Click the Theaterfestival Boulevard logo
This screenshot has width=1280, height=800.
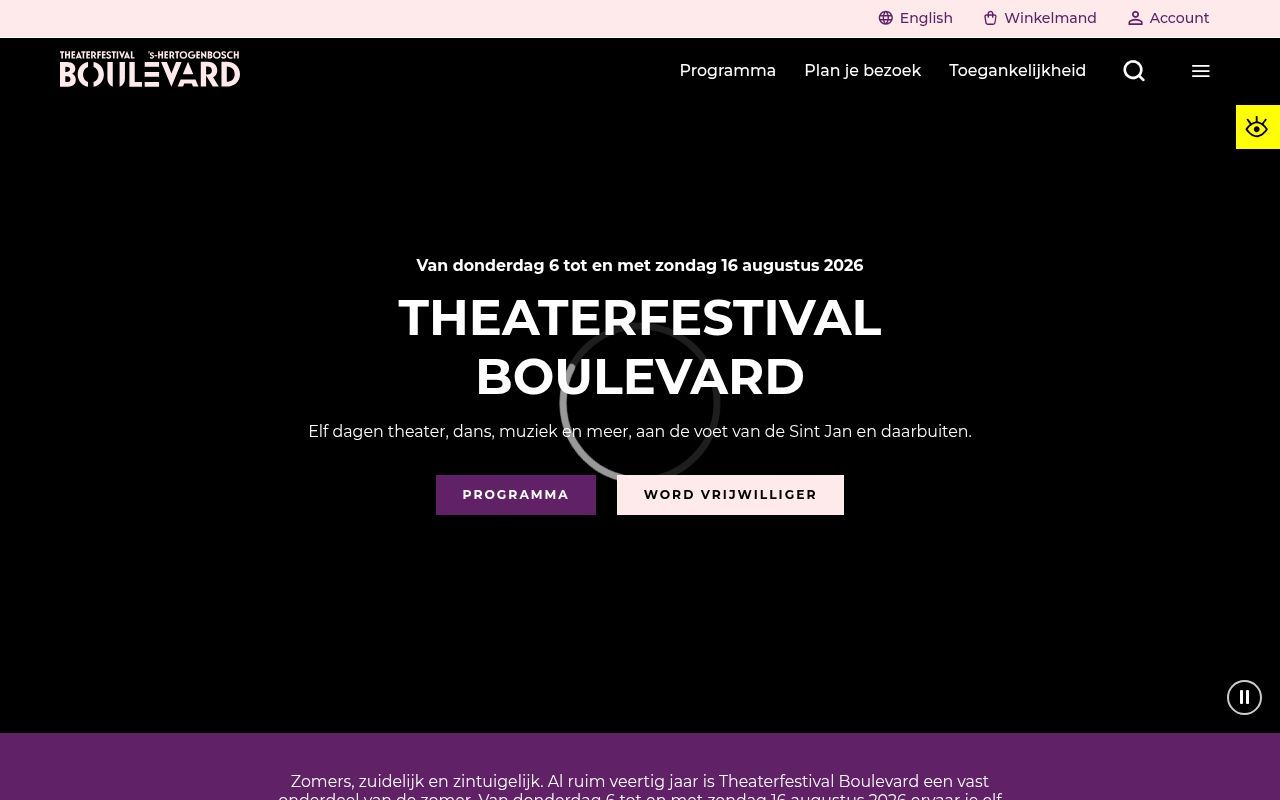click(150, 69)
